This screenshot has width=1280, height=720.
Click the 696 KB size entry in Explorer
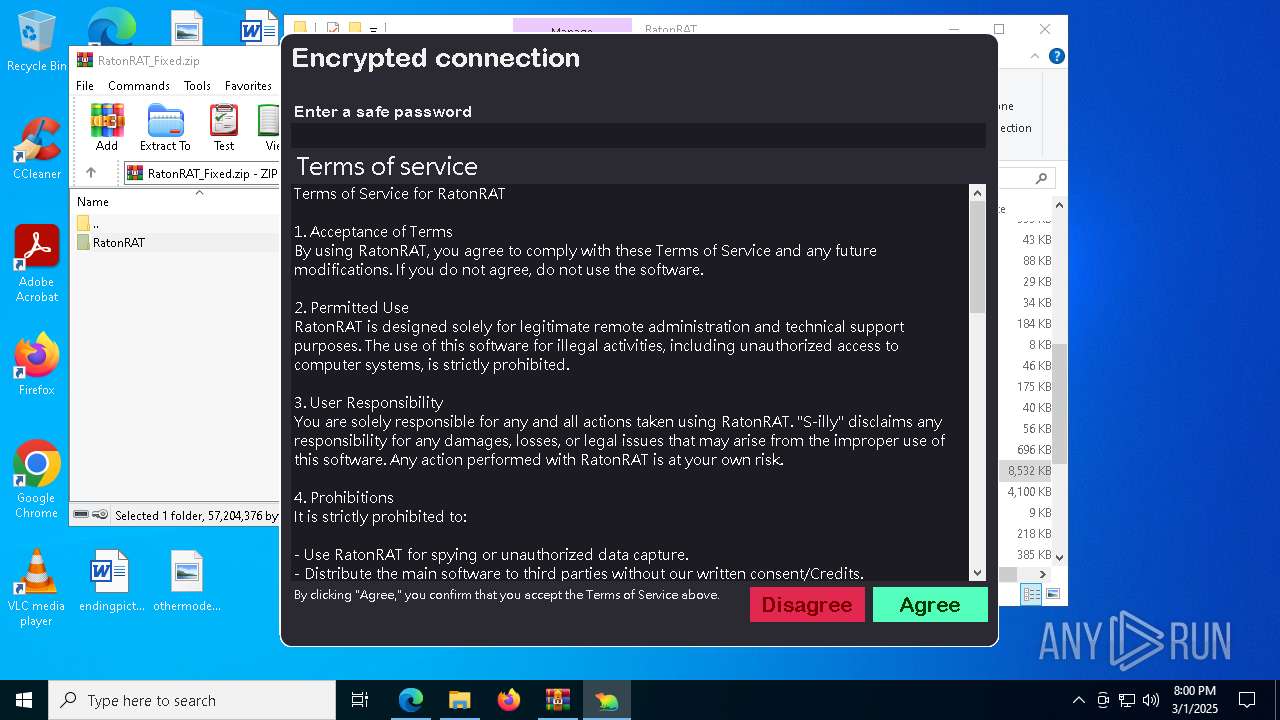(x=1034, y=449)
